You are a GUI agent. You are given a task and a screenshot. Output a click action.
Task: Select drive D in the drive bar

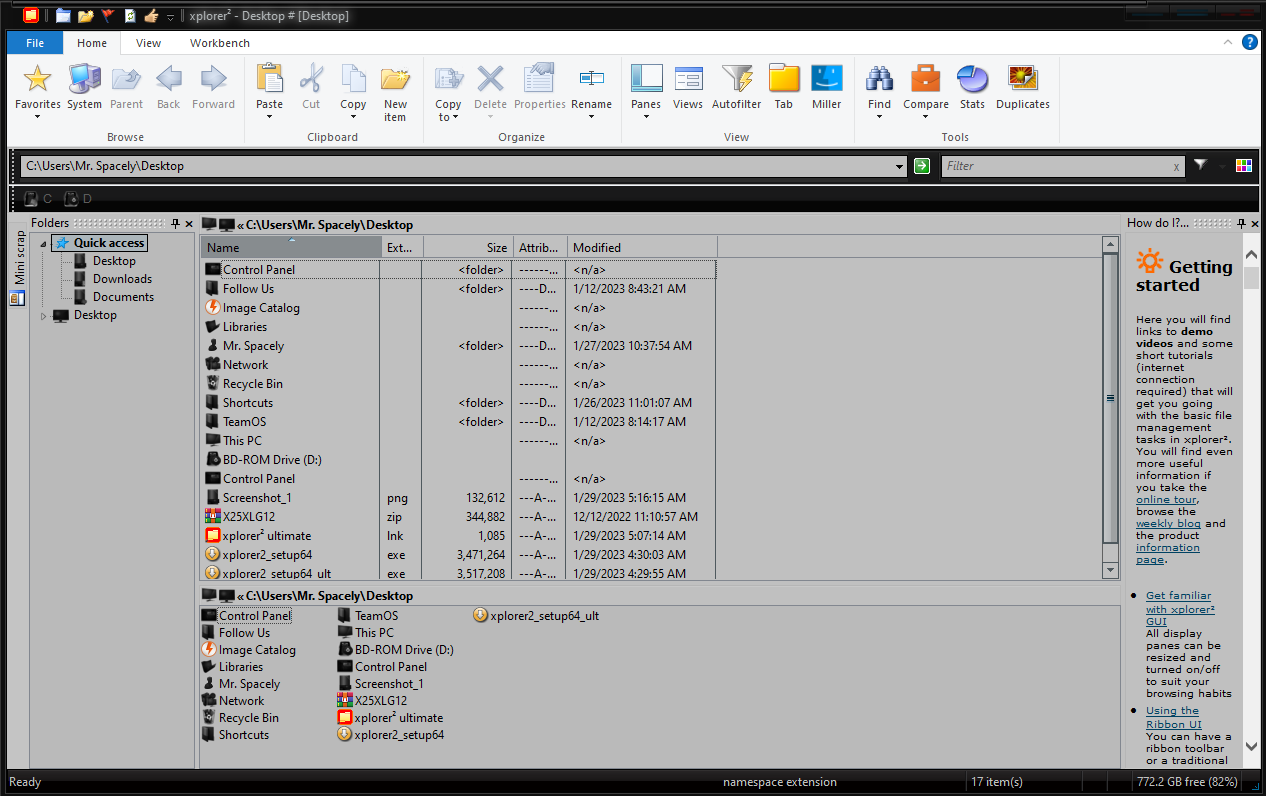[x=78, y=199]
